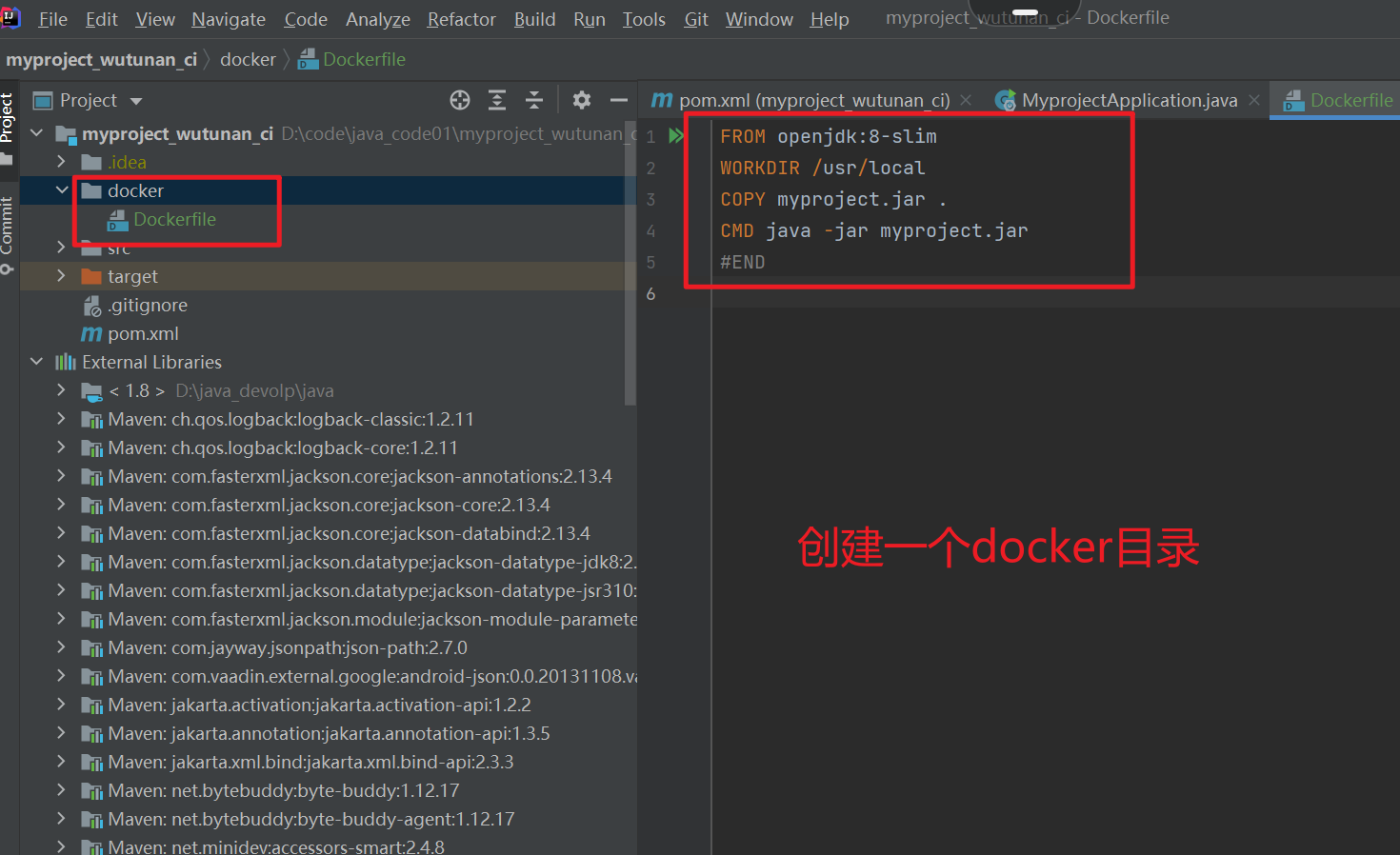Select Maven byte-buddy:1.12.17 entry

click(284, 791)
